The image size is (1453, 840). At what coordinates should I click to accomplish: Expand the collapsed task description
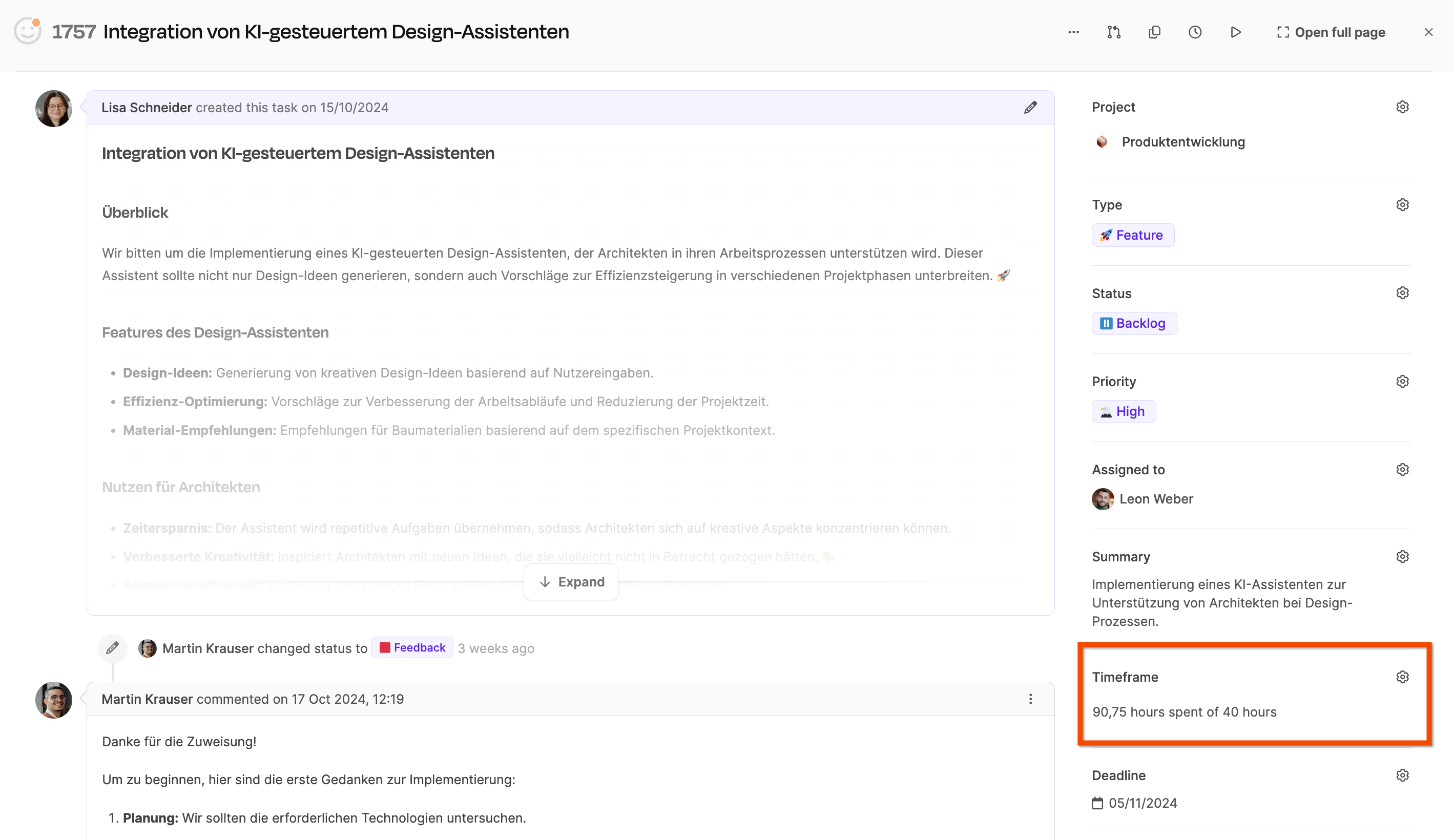point(571,582)
